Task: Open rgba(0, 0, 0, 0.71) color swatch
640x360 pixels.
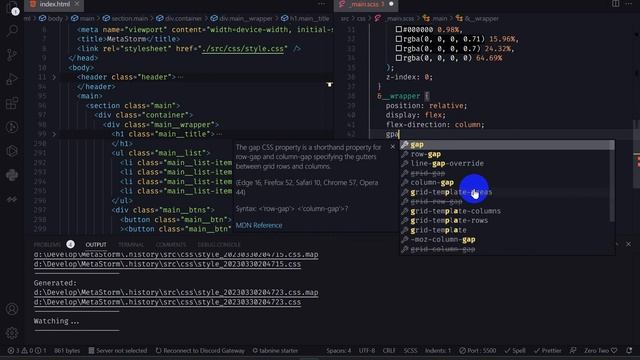Action: [399, 39]
